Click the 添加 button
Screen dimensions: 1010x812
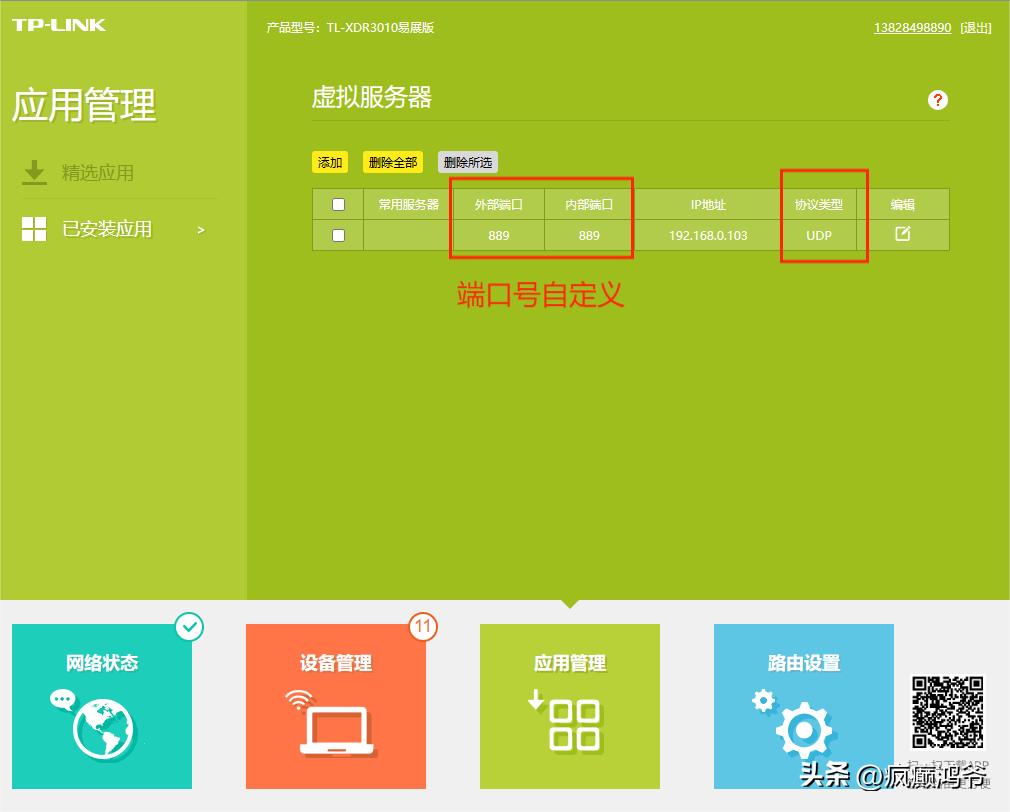(x=330, y=161)
